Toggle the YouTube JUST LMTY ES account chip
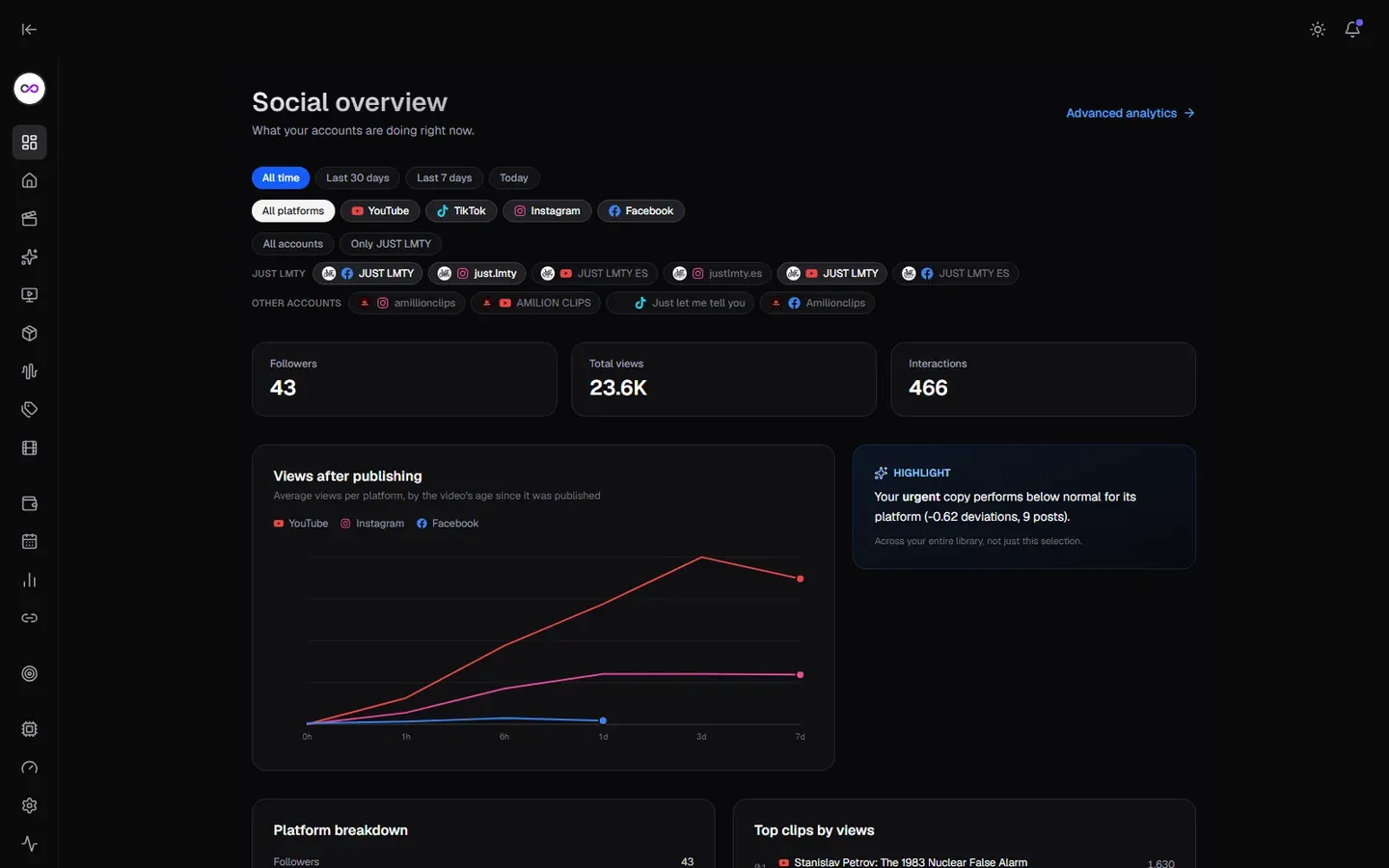The width and height of the screenshot is (1389, 868). coord(594,274)
